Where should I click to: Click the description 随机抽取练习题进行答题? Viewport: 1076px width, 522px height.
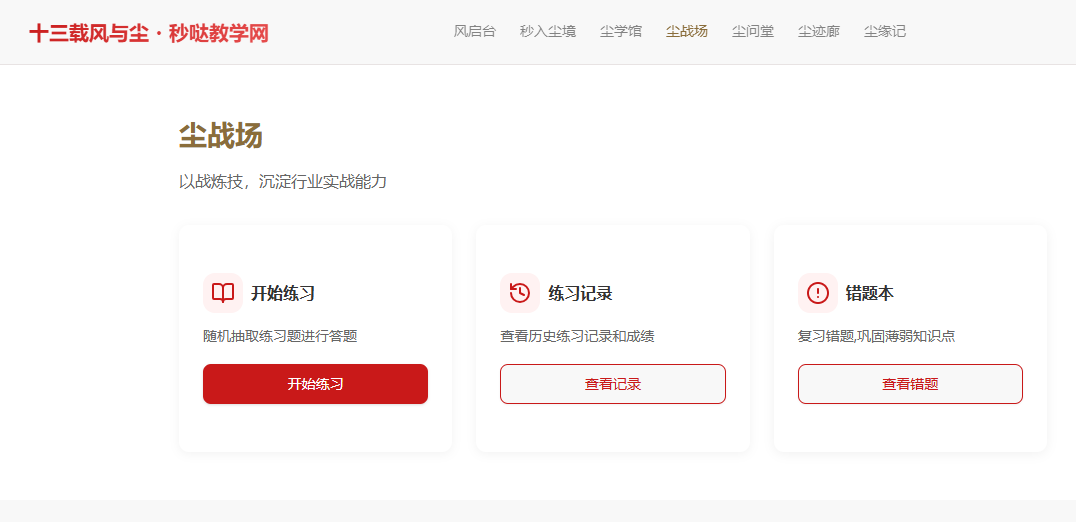(280, 336)
